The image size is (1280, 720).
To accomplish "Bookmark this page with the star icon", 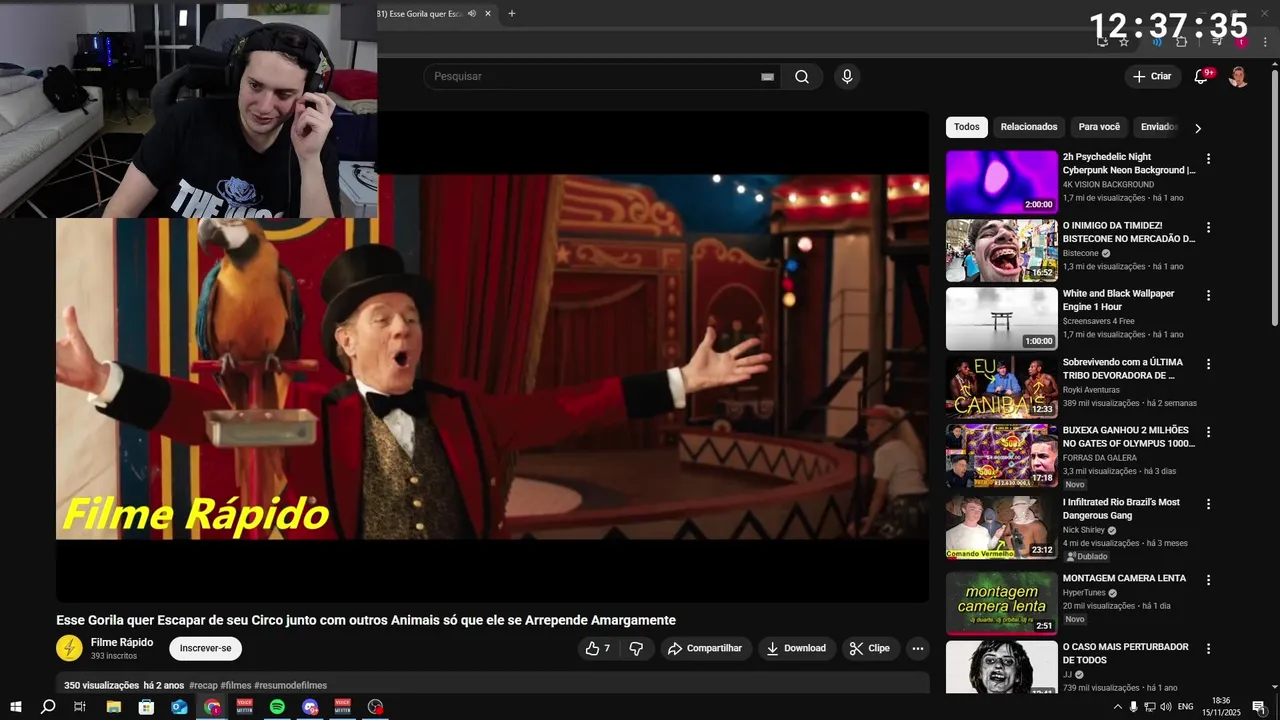I will pos(1124,42).
